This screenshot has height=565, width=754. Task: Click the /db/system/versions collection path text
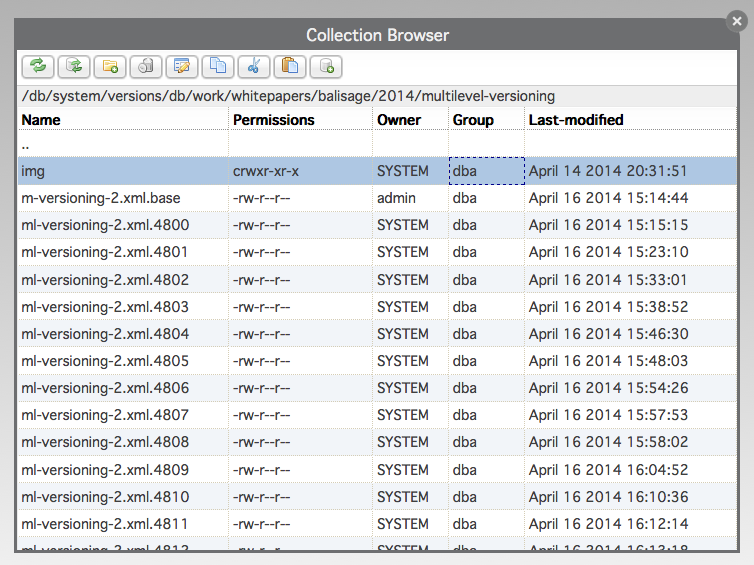click(x=288, y=96)
